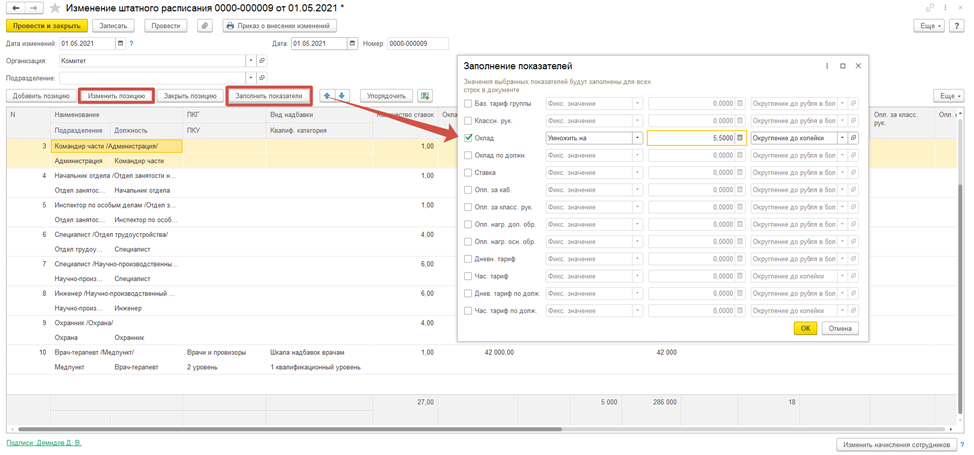The height and width of the screenshot is (455, 974).
Task: Open help question mark near Дата изменений
Action: (132, 44)
